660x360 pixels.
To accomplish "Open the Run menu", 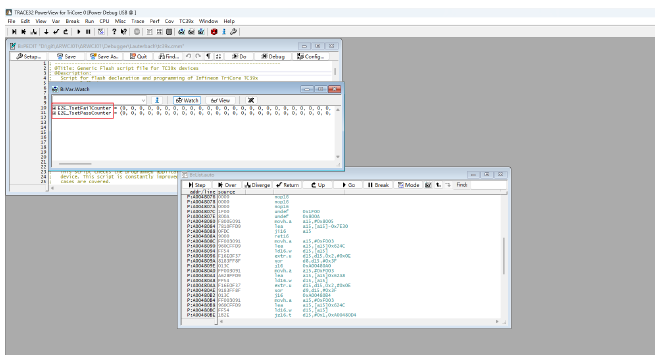I will tap(89, 21).
